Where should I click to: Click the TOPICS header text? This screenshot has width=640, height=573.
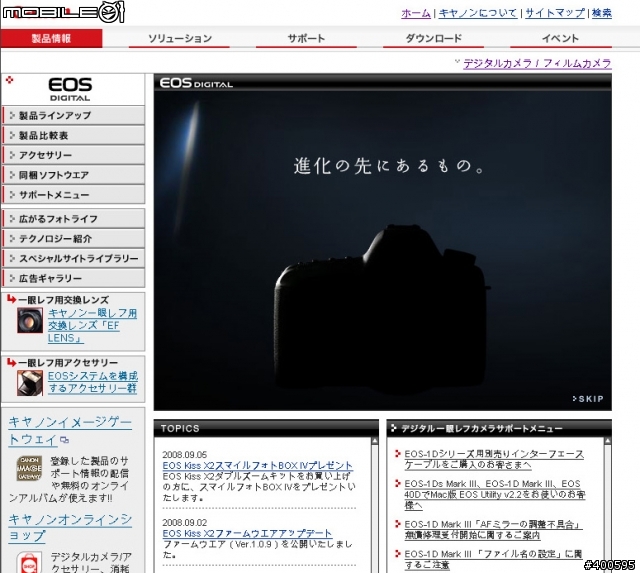click(180, 429)
